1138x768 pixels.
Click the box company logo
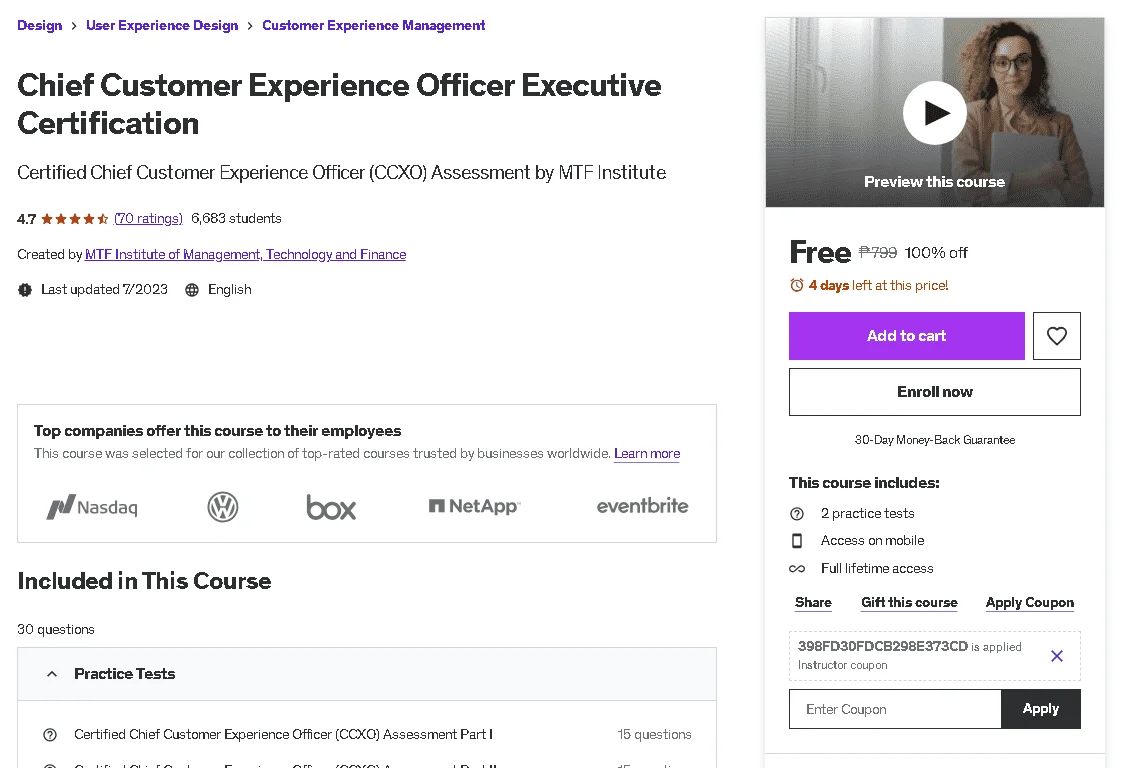coord(331,507)
